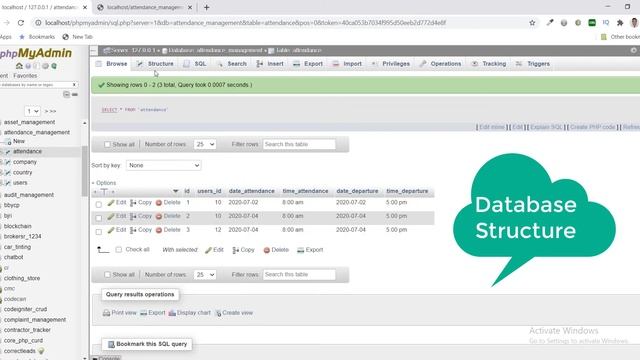Click the Edit pencil icon for row id 3

click(111, 230)
